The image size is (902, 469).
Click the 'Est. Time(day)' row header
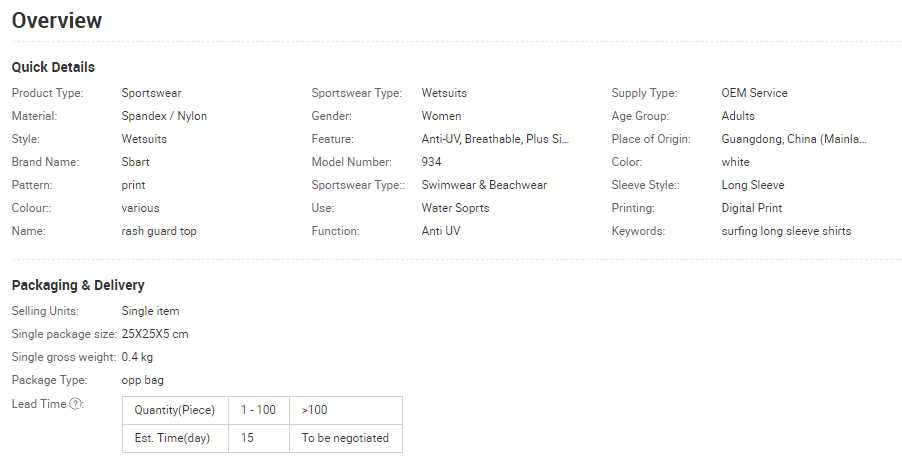click(x=174, y=438)
